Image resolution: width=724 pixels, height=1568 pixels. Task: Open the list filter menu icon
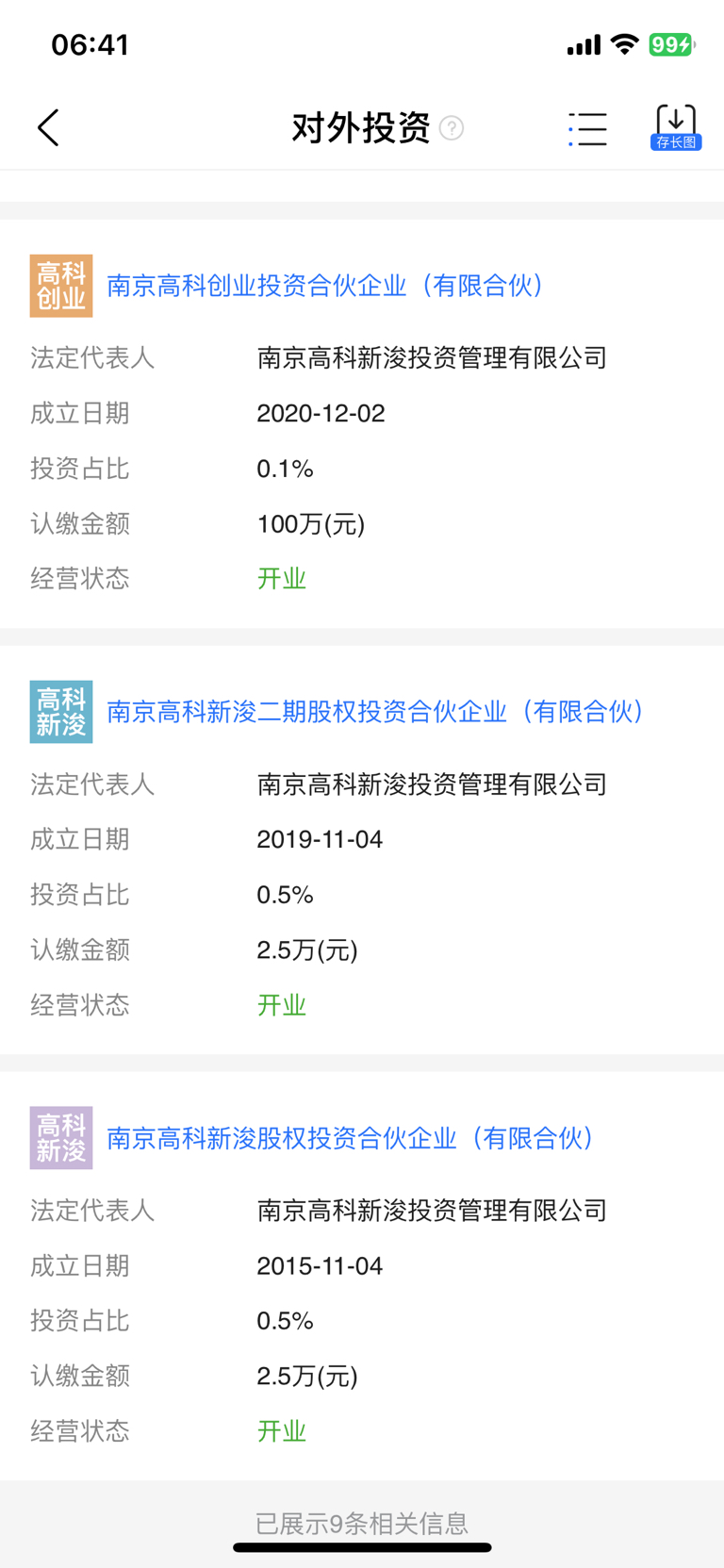[x=587, y=128]
